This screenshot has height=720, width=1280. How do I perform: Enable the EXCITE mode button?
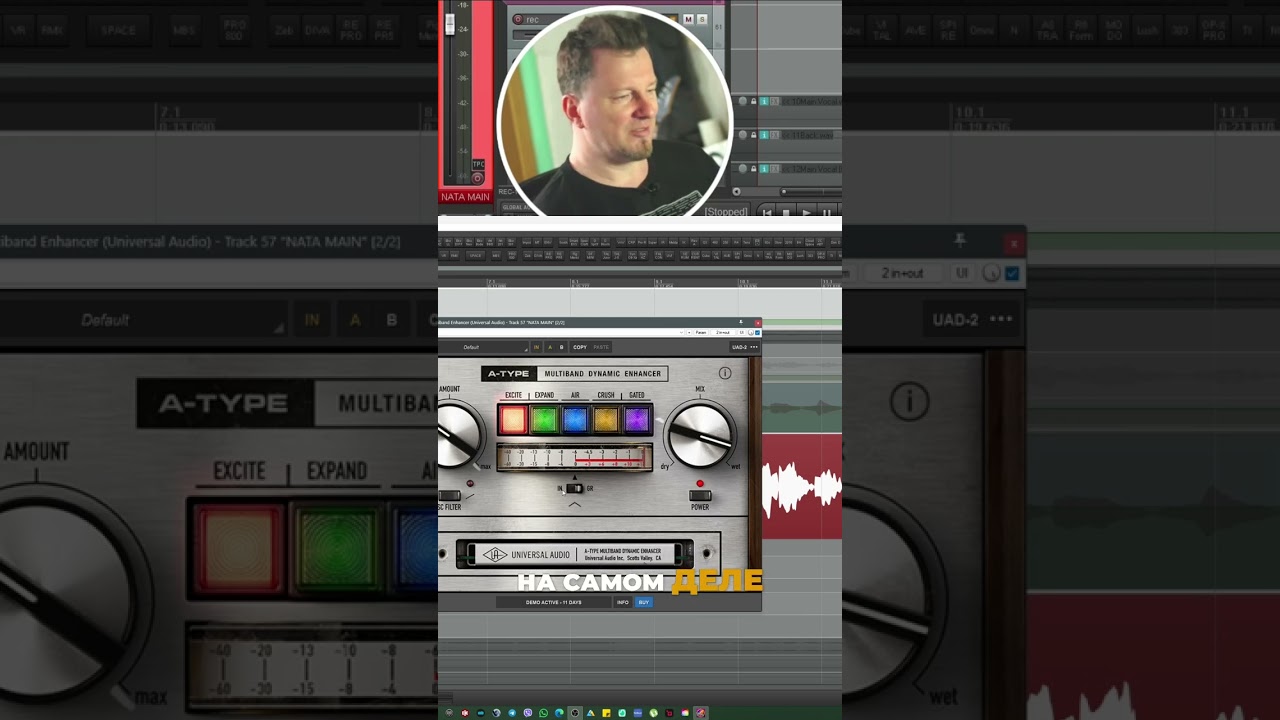click(513, 419)
